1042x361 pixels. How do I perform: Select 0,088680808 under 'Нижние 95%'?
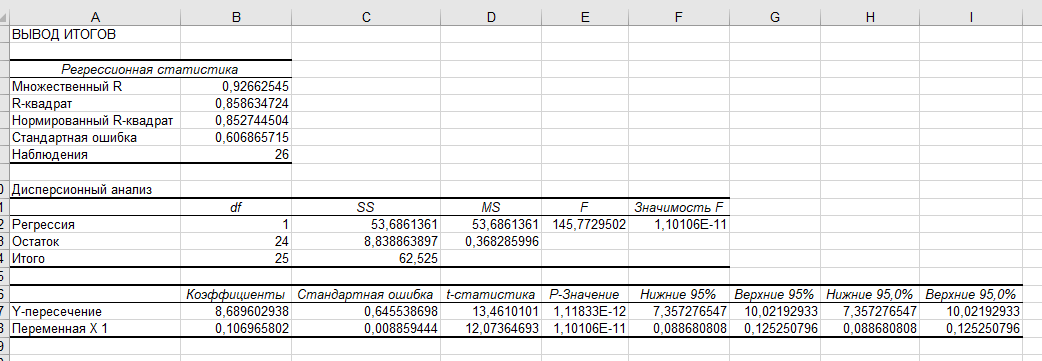(678, 328)
